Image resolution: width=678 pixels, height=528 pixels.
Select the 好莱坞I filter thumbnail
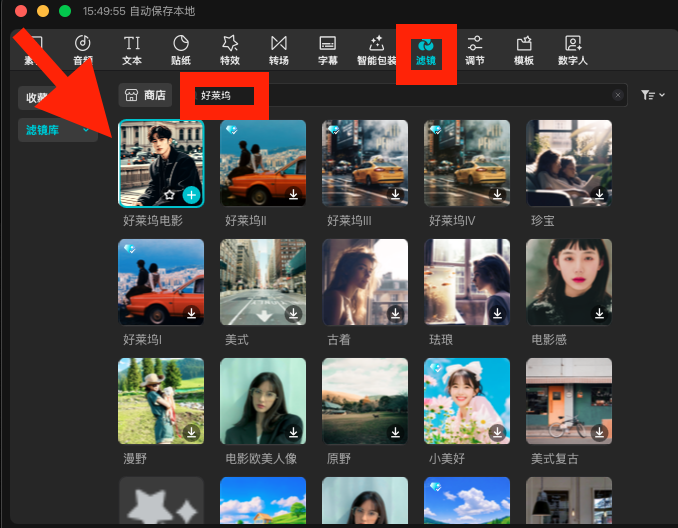(x=161, y=282)
